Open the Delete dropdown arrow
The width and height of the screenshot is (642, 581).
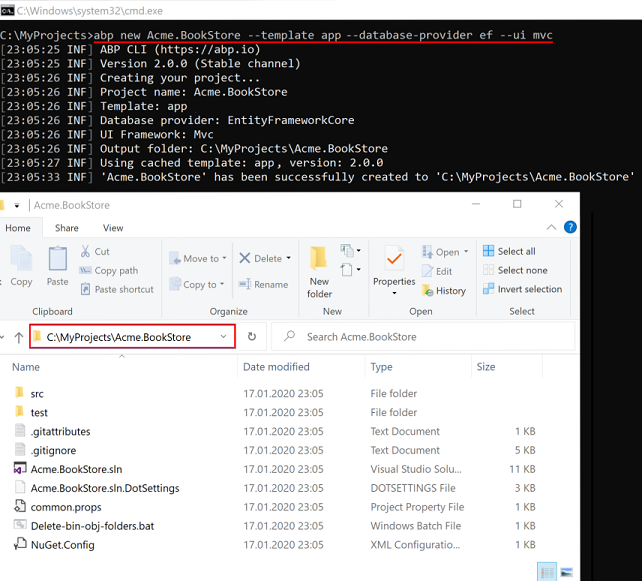tap(288, 259)
